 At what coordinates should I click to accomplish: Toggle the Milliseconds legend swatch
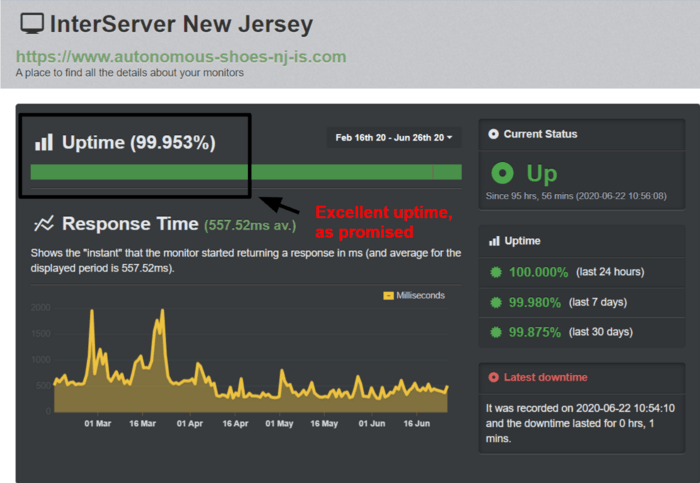coord(388,296)
